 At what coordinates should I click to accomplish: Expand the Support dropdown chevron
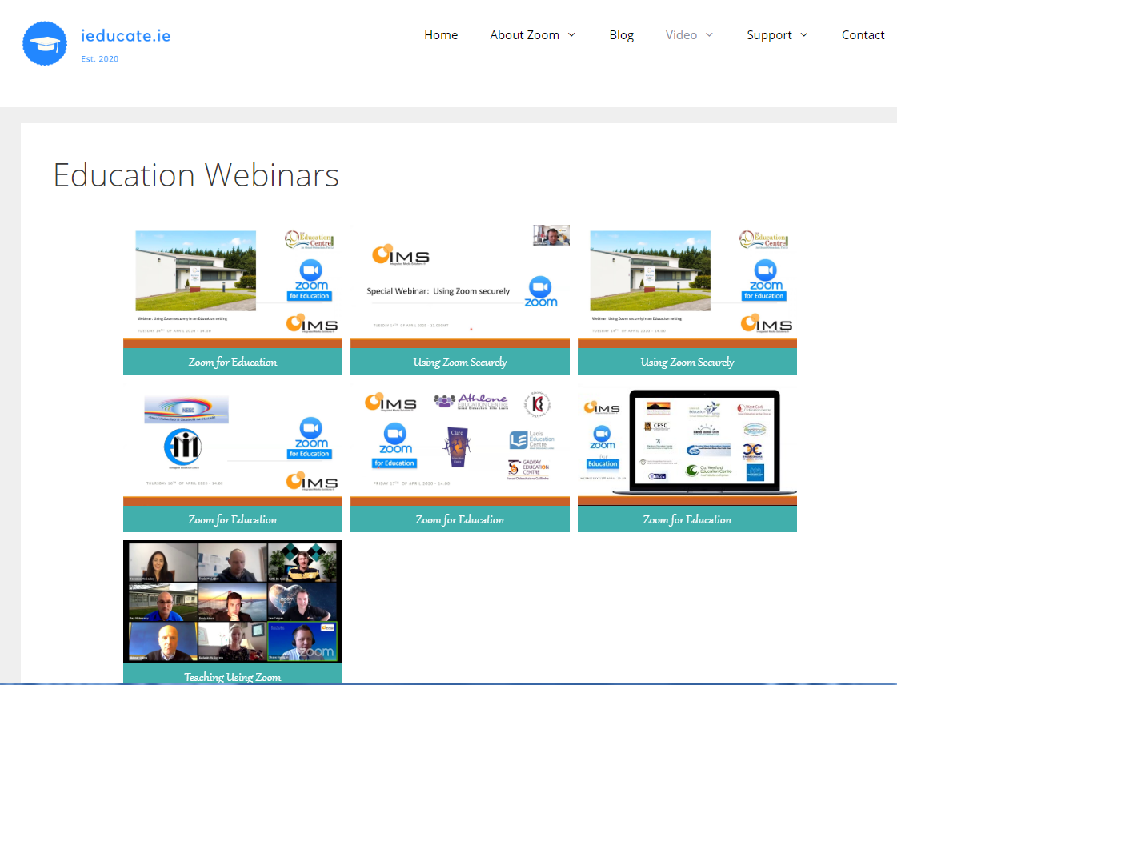click(804, 35)
